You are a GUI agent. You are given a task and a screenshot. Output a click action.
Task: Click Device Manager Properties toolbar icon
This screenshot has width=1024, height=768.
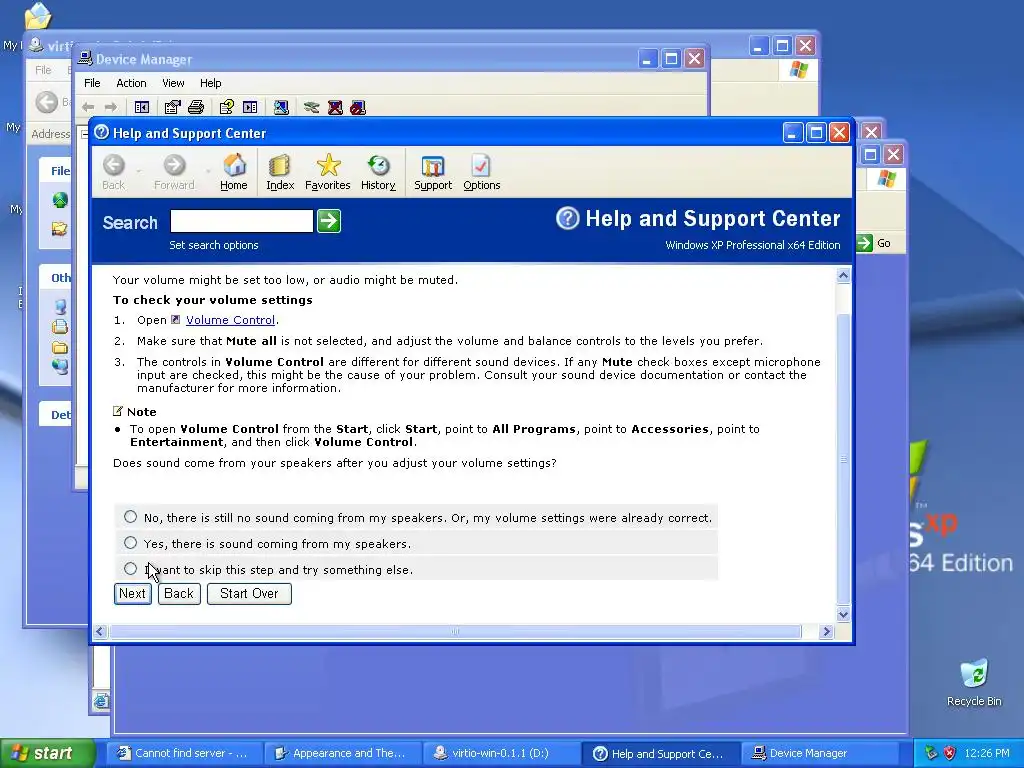tap(172, 107)
